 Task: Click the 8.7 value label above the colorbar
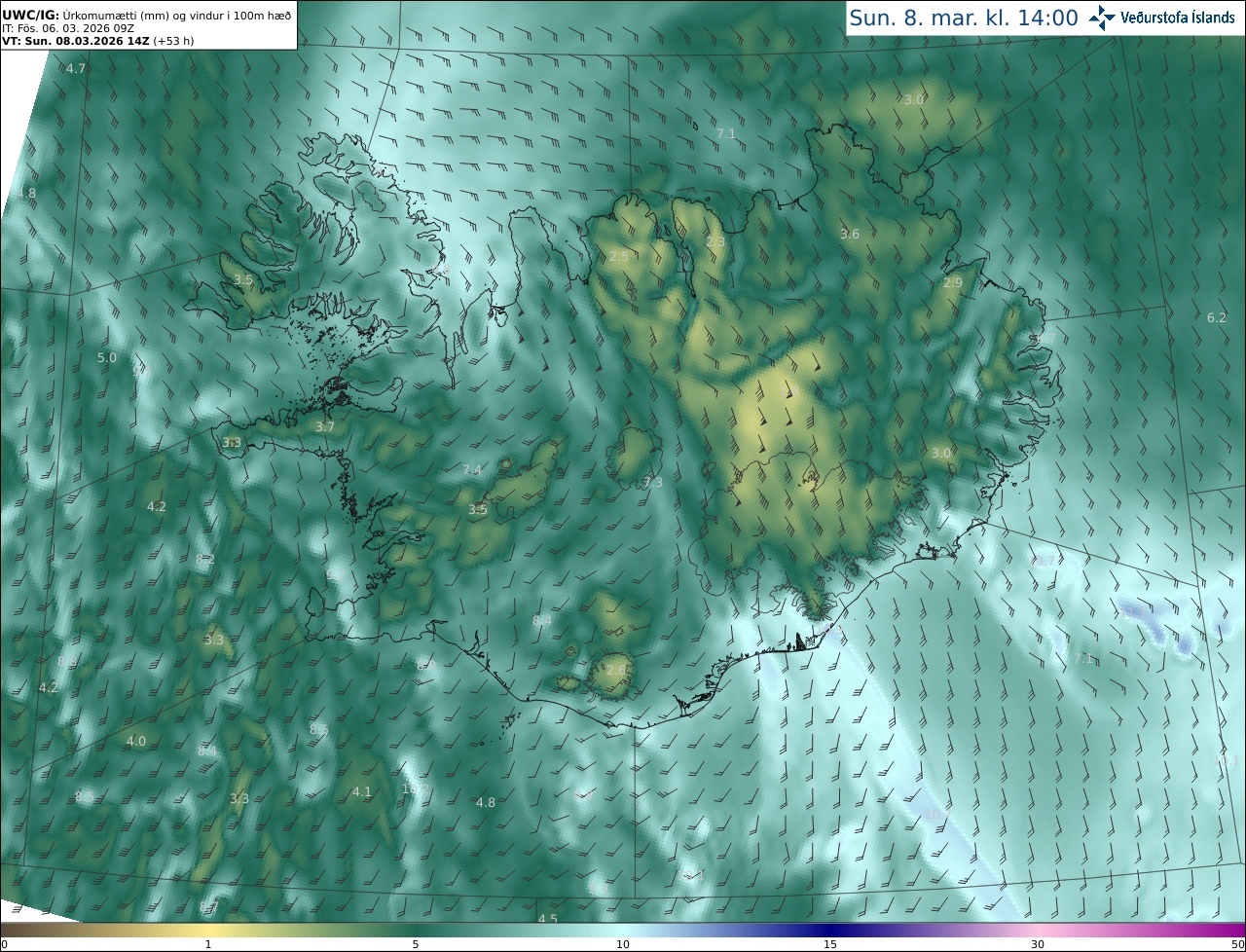click(207, 908)
